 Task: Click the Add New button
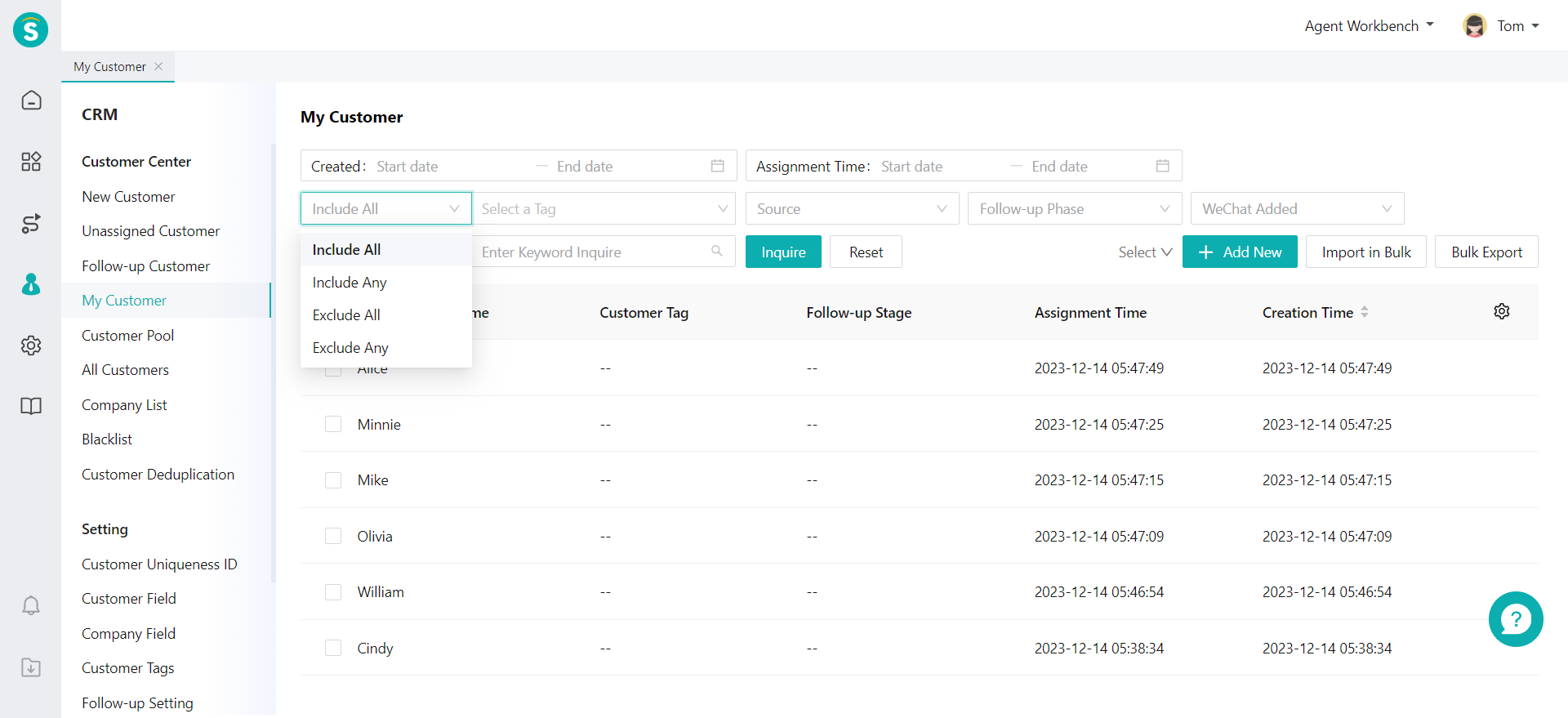[1240, 252]
